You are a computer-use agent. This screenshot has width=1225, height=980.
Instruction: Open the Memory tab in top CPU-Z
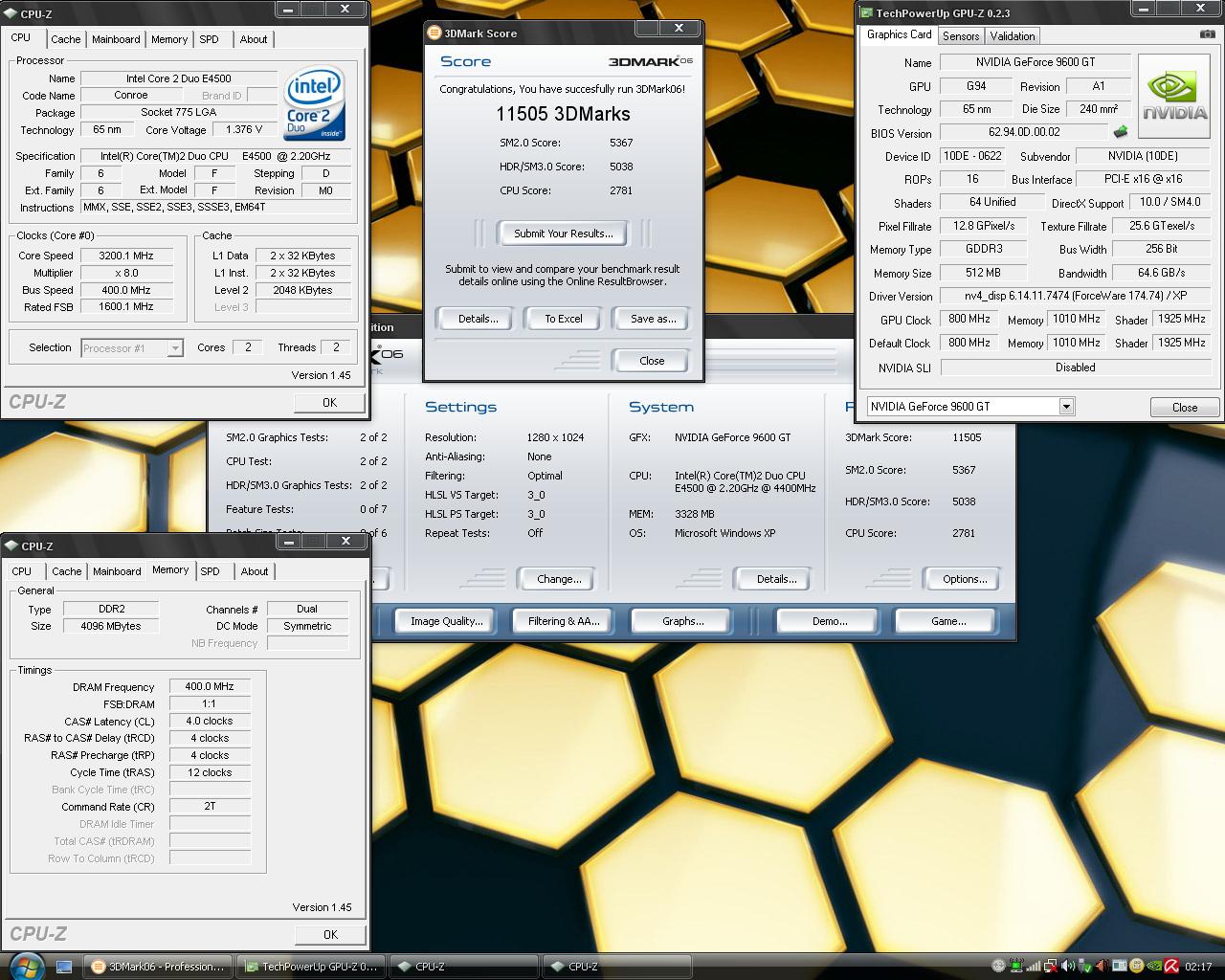pos(169,39)
